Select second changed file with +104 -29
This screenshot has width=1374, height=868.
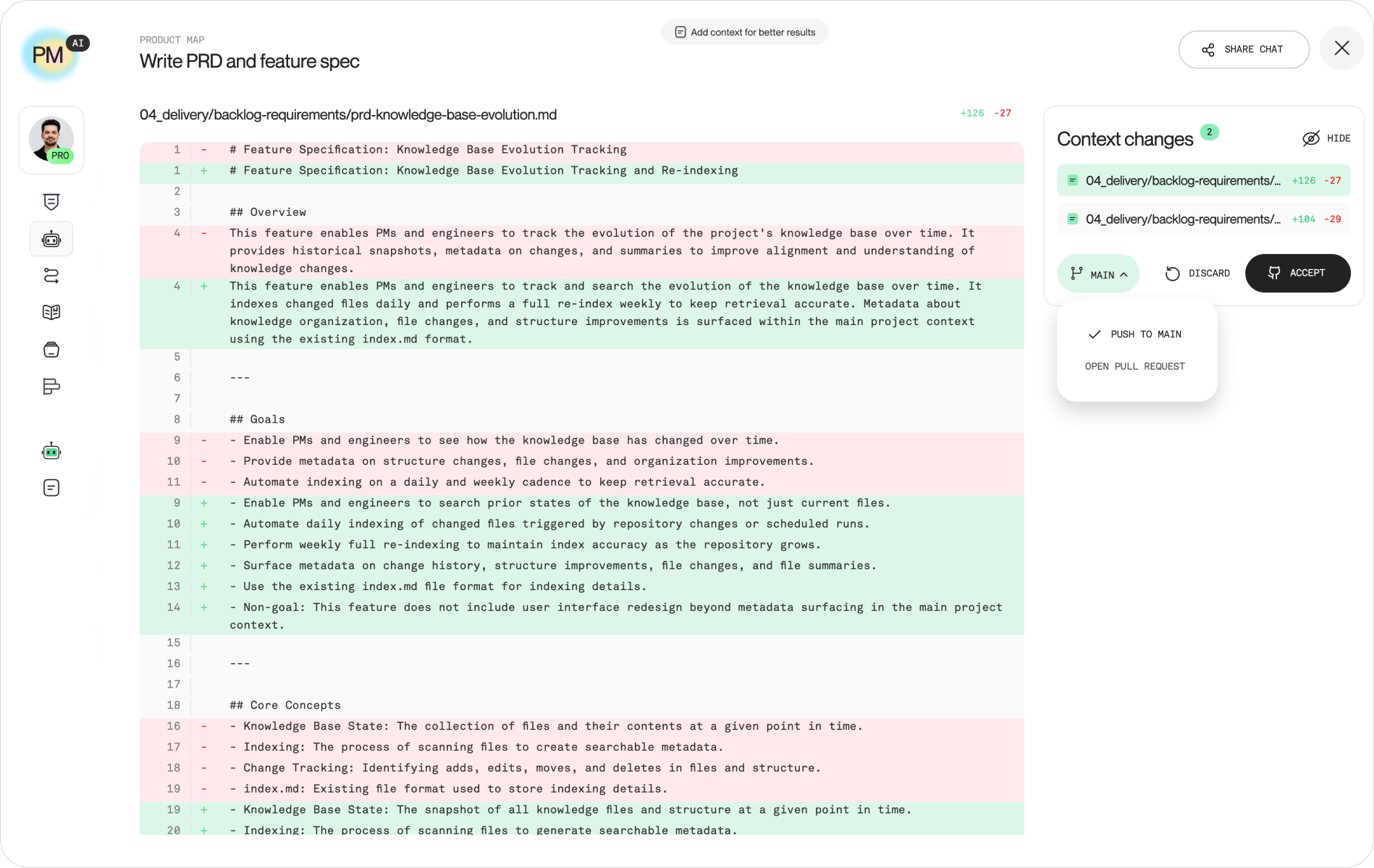1204,219
